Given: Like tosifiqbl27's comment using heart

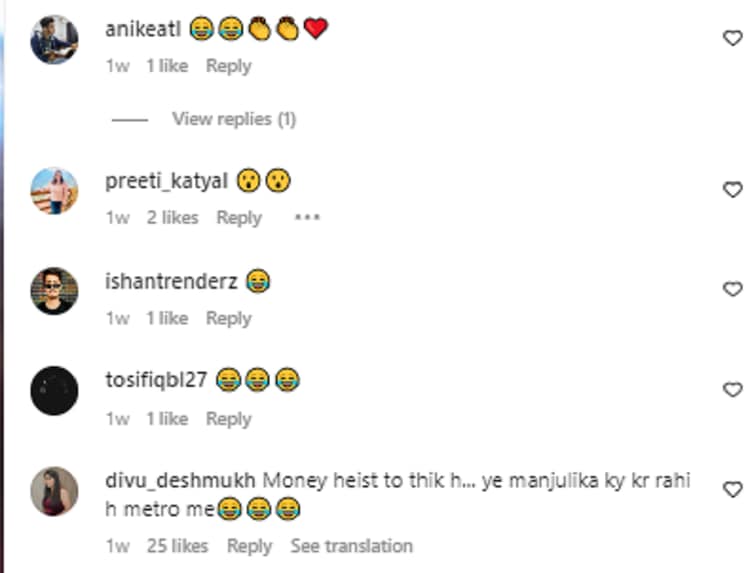Looking at the screenshot, I should tap(732, 389).
